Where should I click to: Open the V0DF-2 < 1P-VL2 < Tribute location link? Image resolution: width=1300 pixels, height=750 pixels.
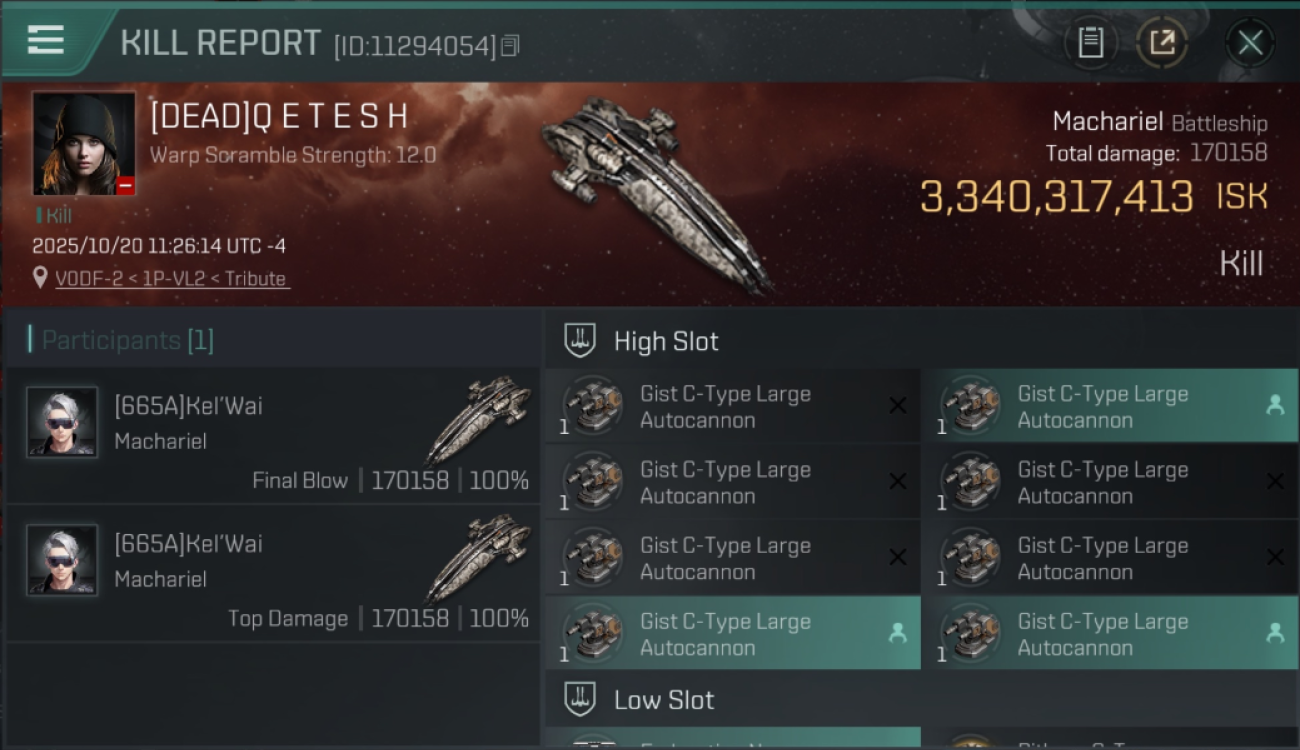172,279
